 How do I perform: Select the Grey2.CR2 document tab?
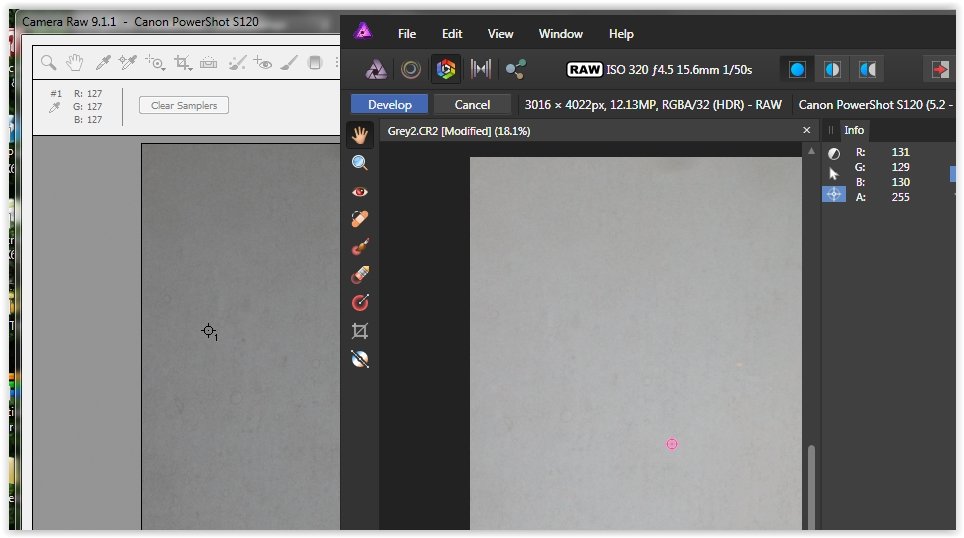tap(459, 131)
